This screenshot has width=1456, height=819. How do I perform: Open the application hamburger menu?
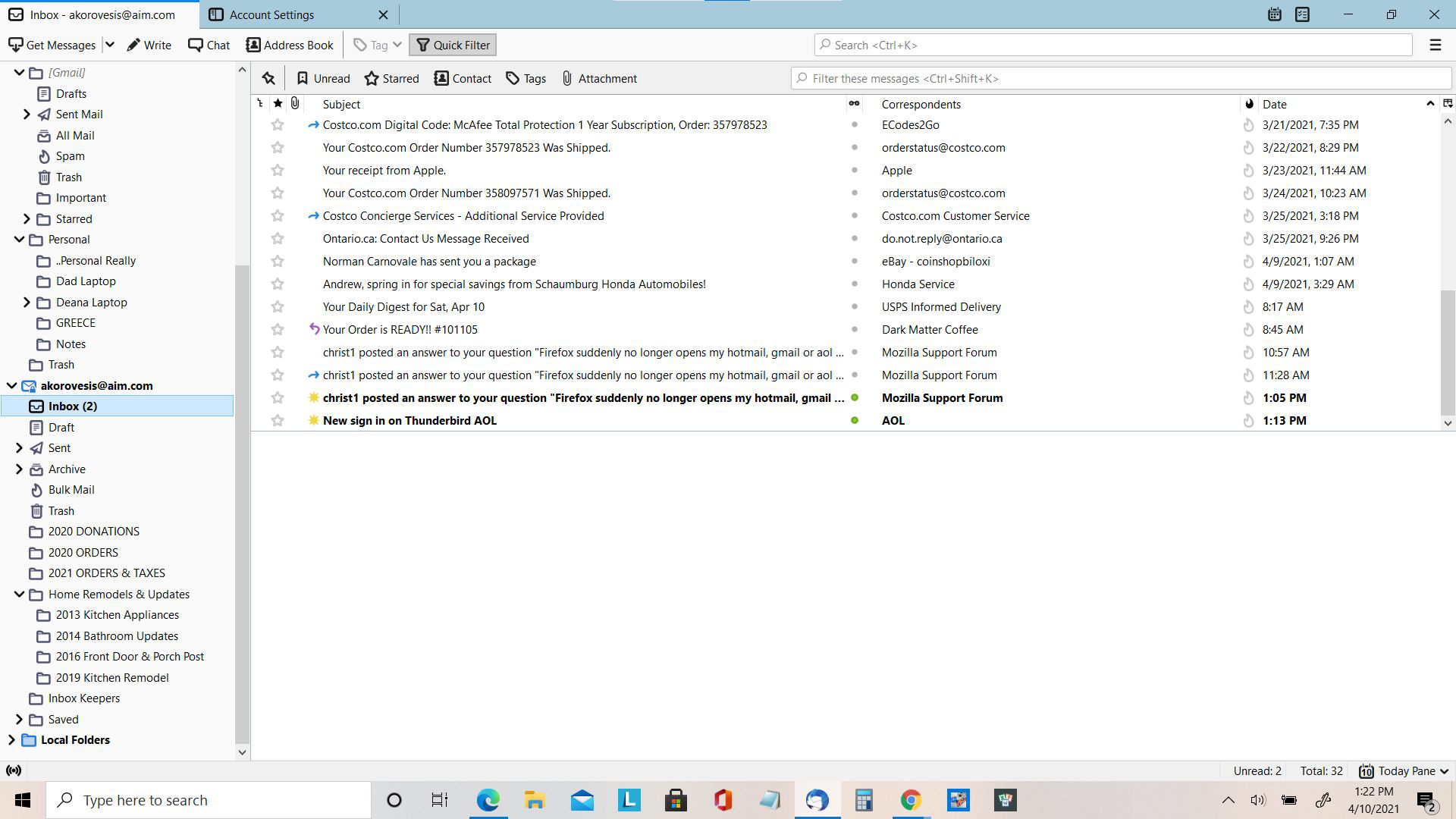[1435, 45]
